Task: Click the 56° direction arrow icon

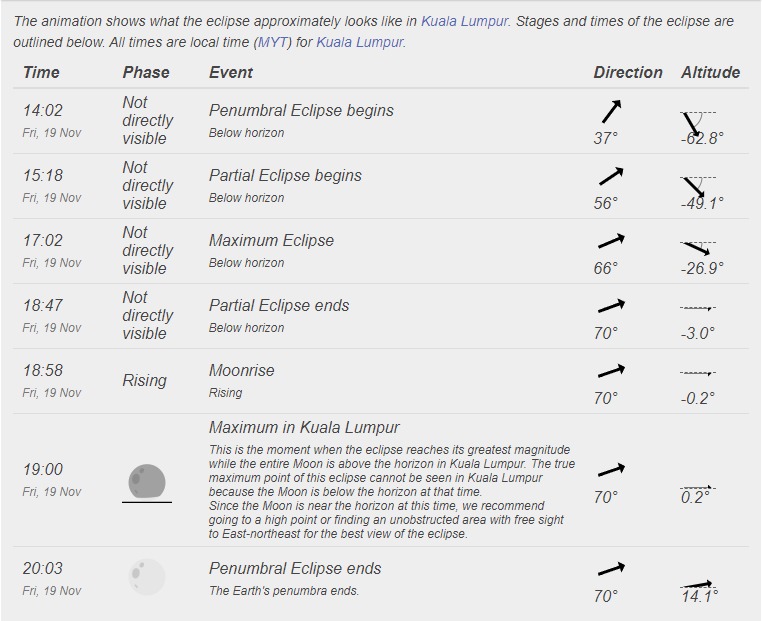Action: point(611,176)
